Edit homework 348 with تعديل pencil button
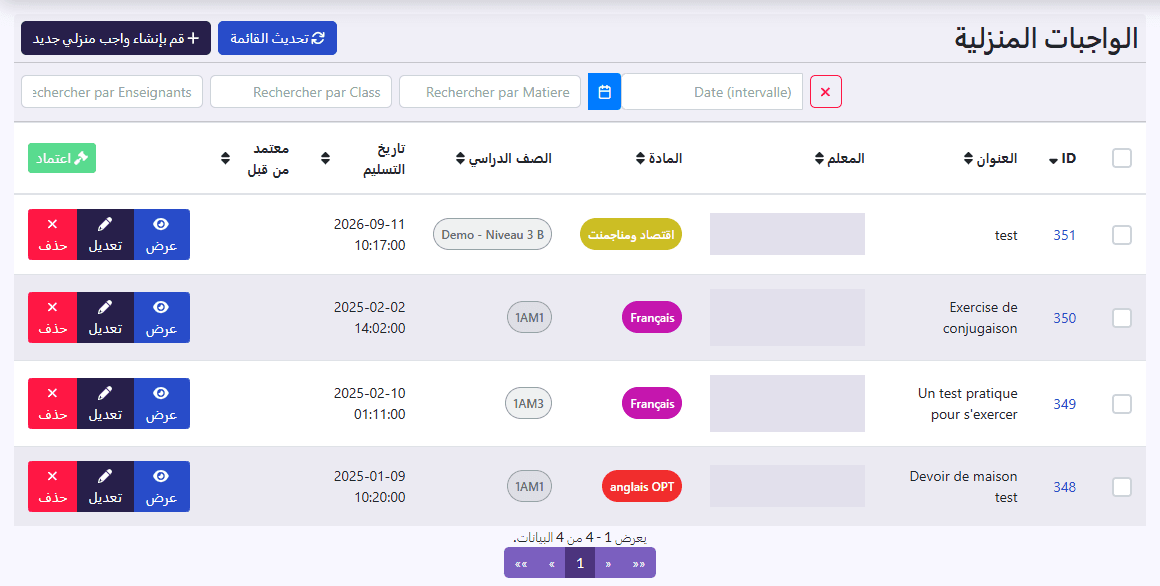This screenshot has width=1160, height=586. click(105, 486)
